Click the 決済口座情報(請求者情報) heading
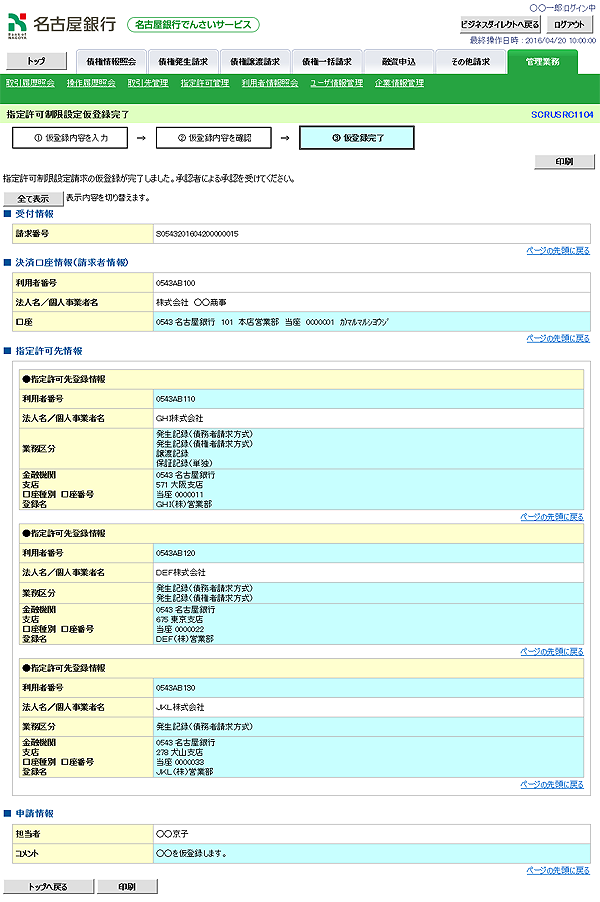This screenshot has width=600, height=902. 72,262
